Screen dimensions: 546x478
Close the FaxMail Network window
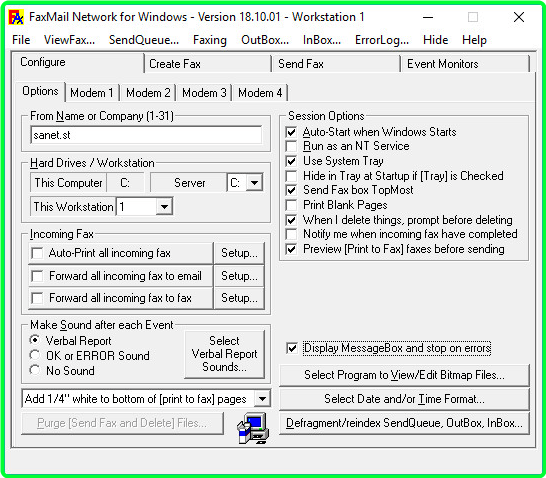click(519, 17)
